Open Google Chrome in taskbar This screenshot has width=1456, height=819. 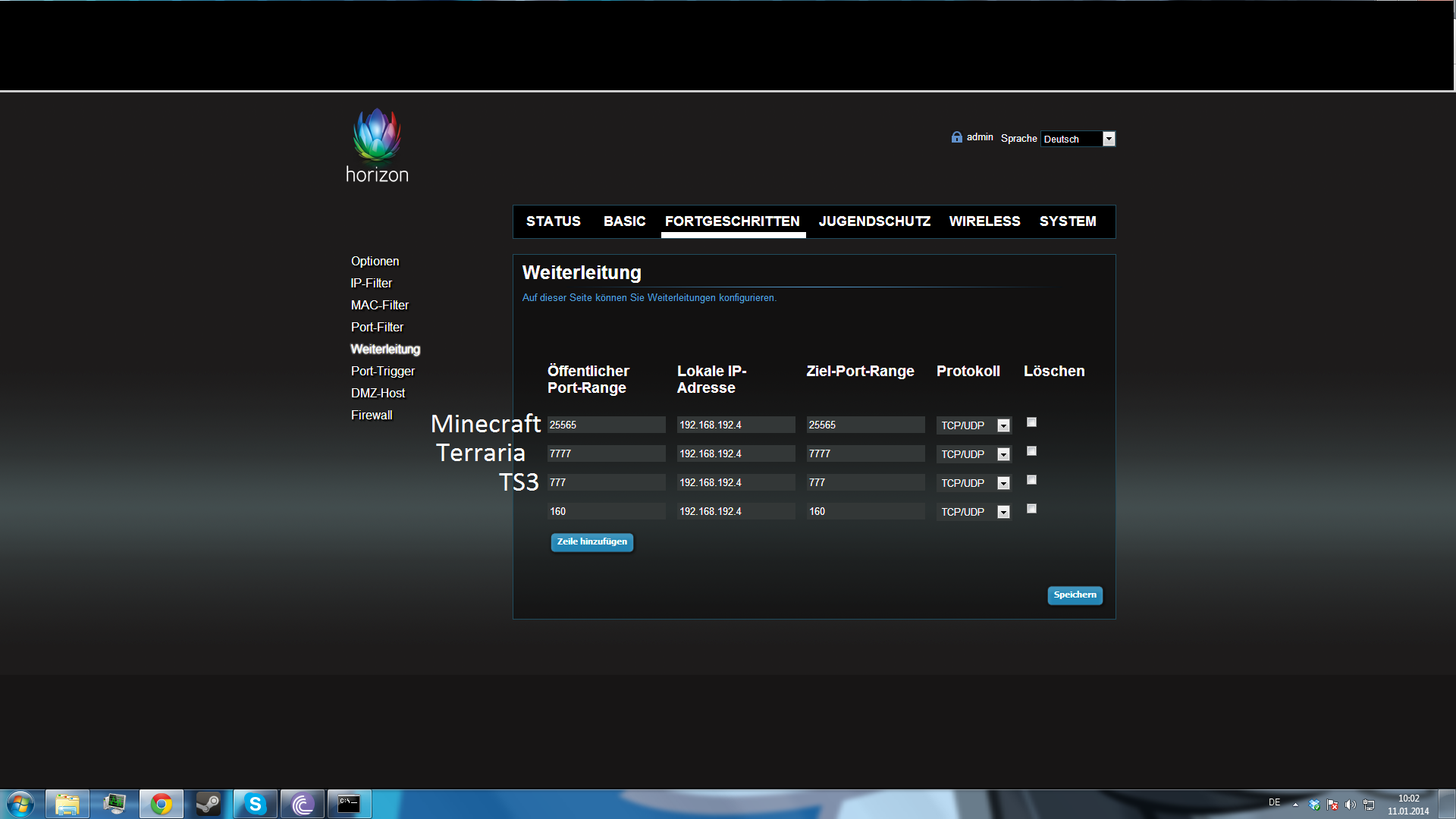(x=161, y=804)
